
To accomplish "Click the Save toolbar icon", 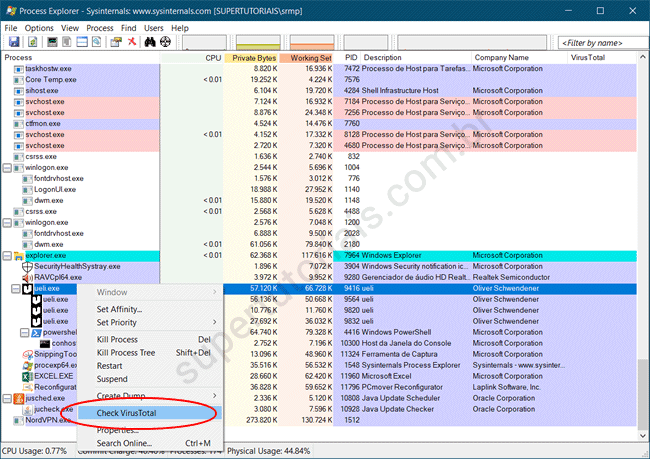I will click(x=12, y=42).
